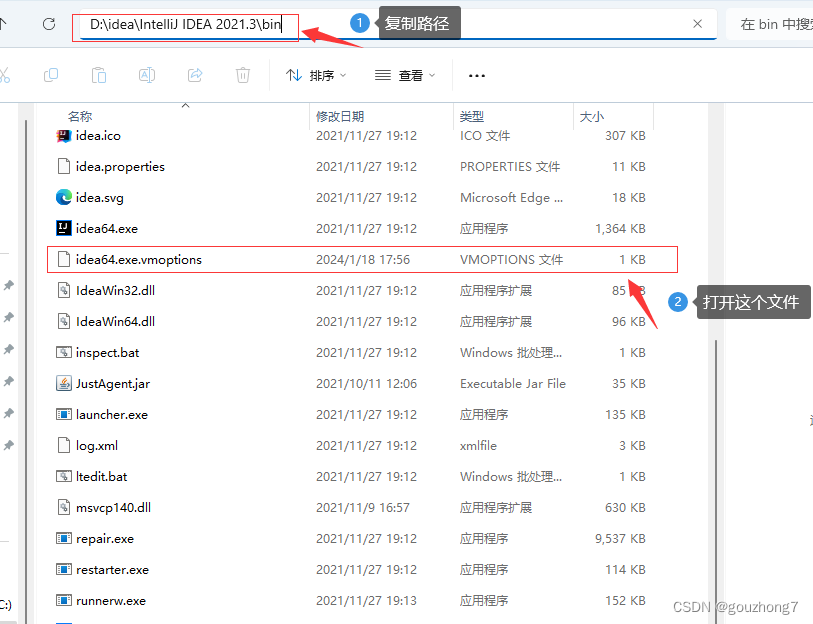Click the Share toolbar icon
The width and height of the screenshot is (813, 624).
click(195, 76)
